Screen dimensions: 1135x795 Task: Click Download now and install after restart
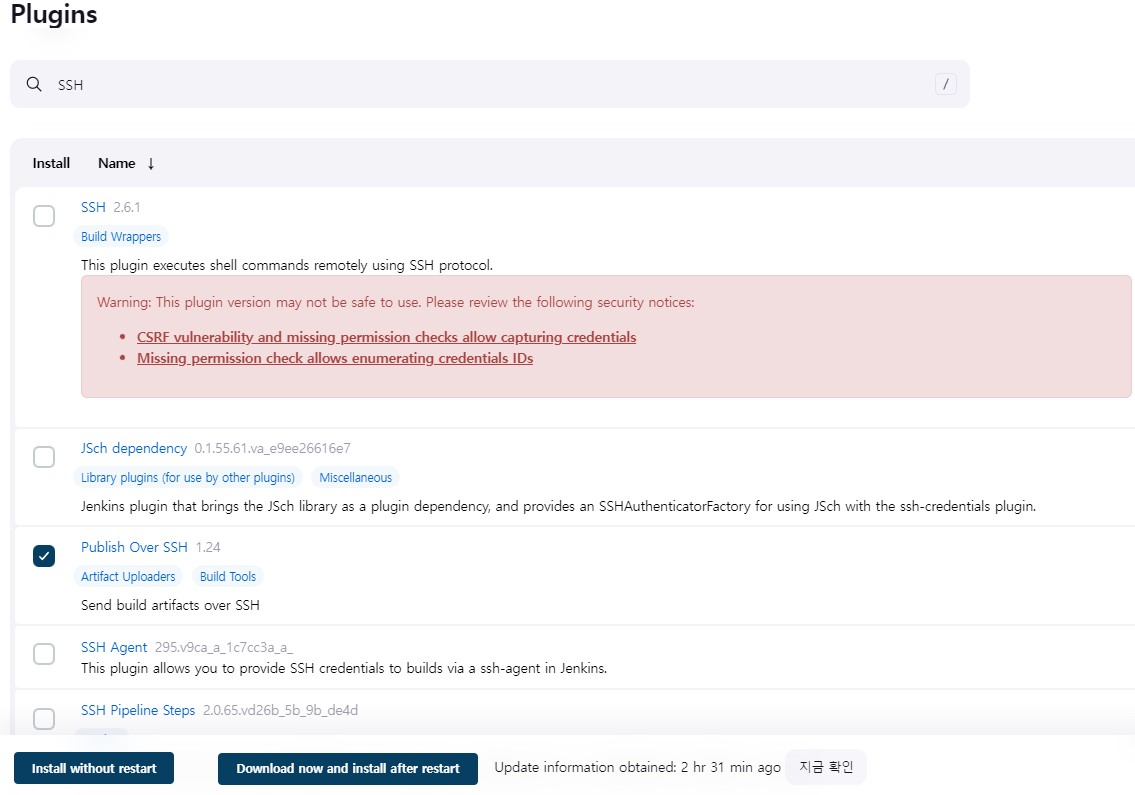tap(347, 768)
